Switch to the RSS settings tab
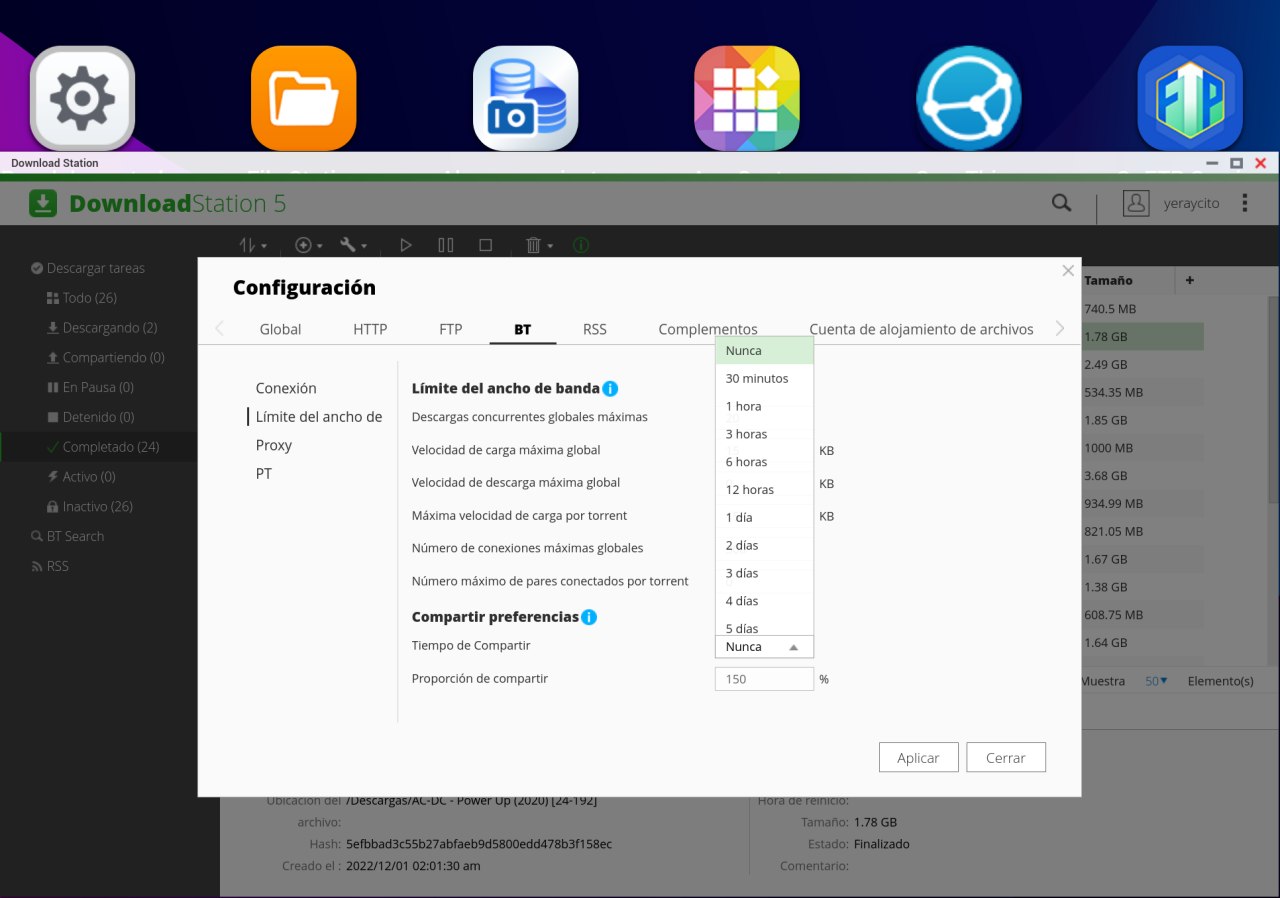 [594, 329]
